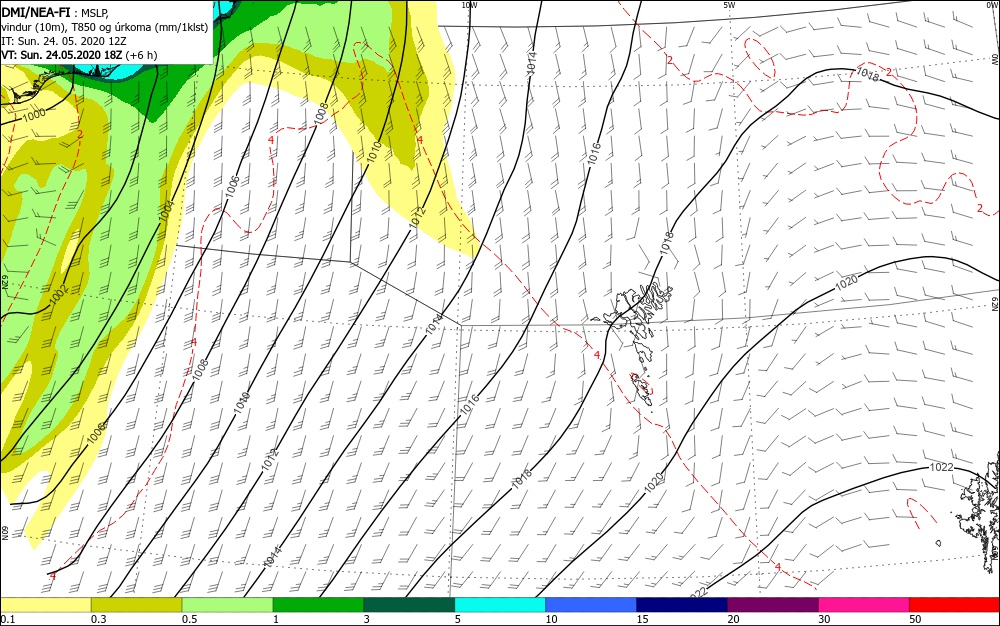Pick the dark green 3–5 legend swatch
This screenshot has width=1000, height=626.
coord(409,605)
